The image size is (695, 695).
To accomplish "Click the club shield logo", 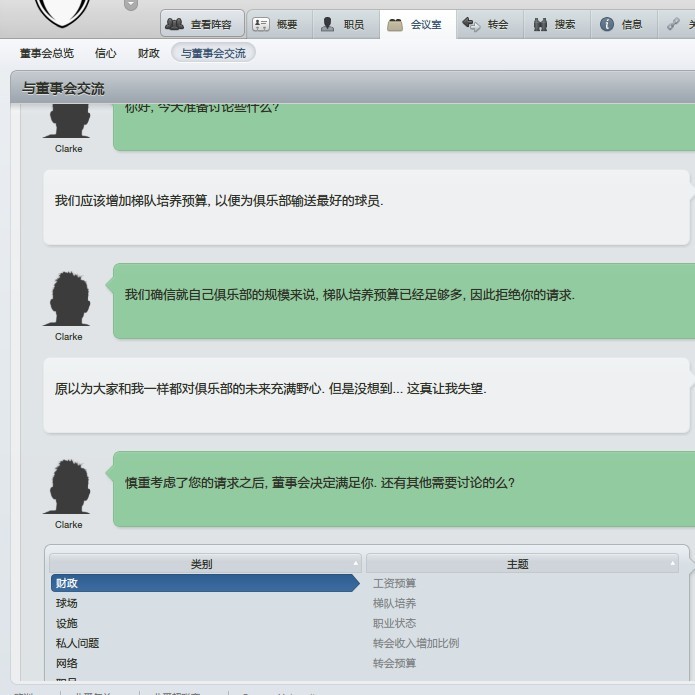I will [x=62, y=13].
